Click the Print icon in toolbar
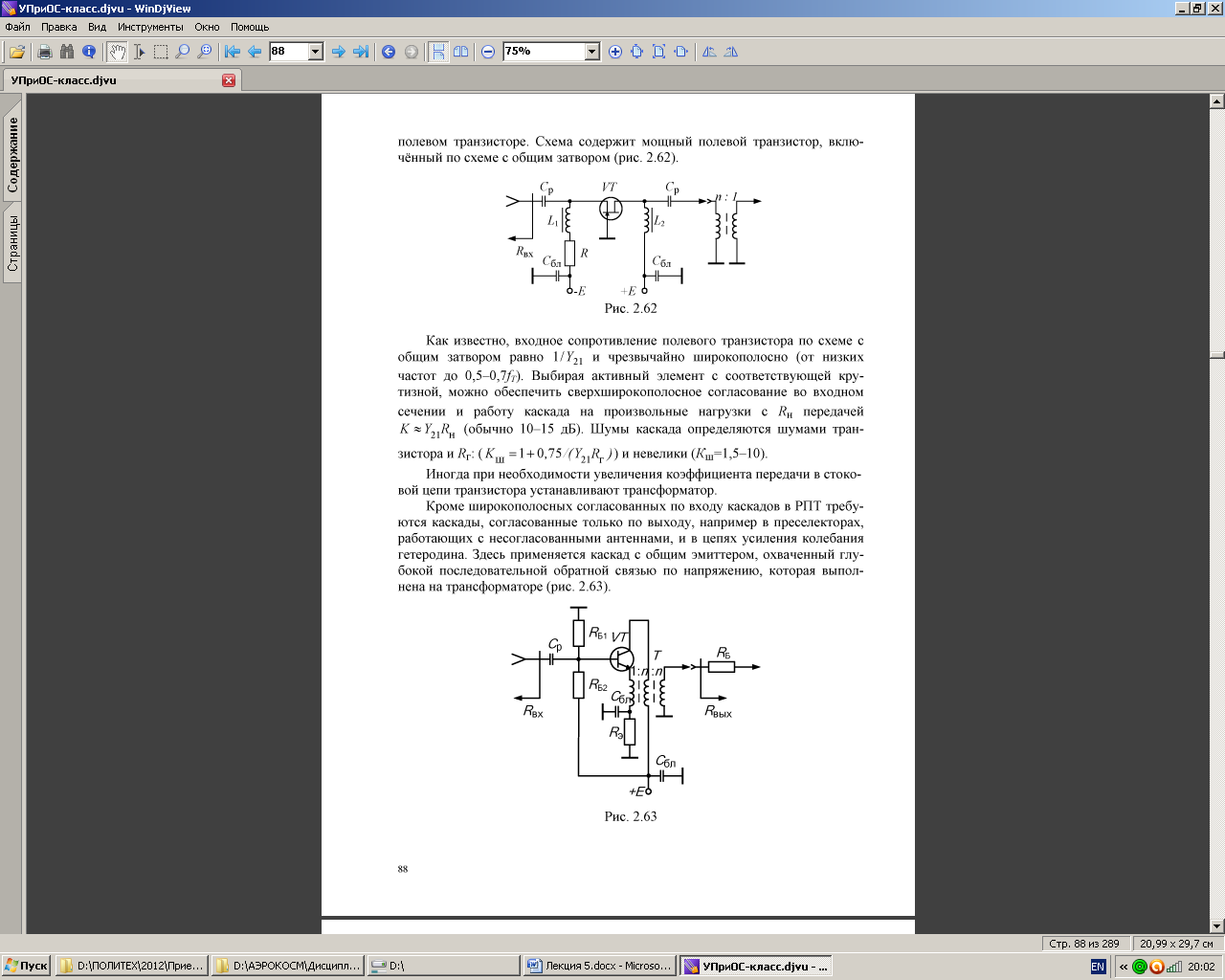The height and width of the screenshot is (980, 1225). 44,52
